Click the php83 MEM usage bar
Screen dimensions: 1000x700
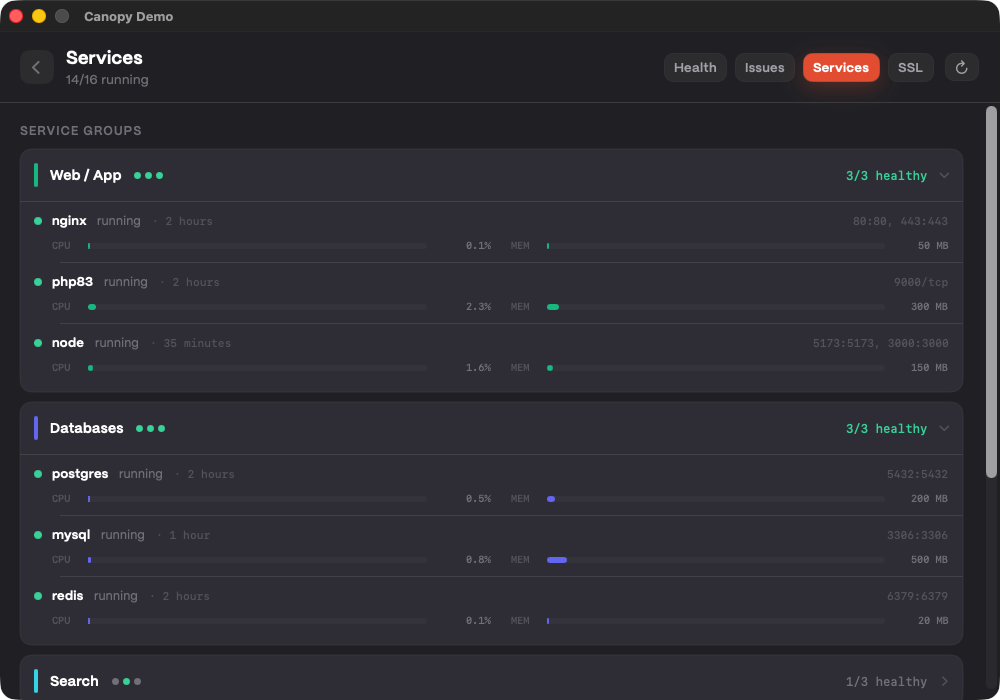pos(716,307)
